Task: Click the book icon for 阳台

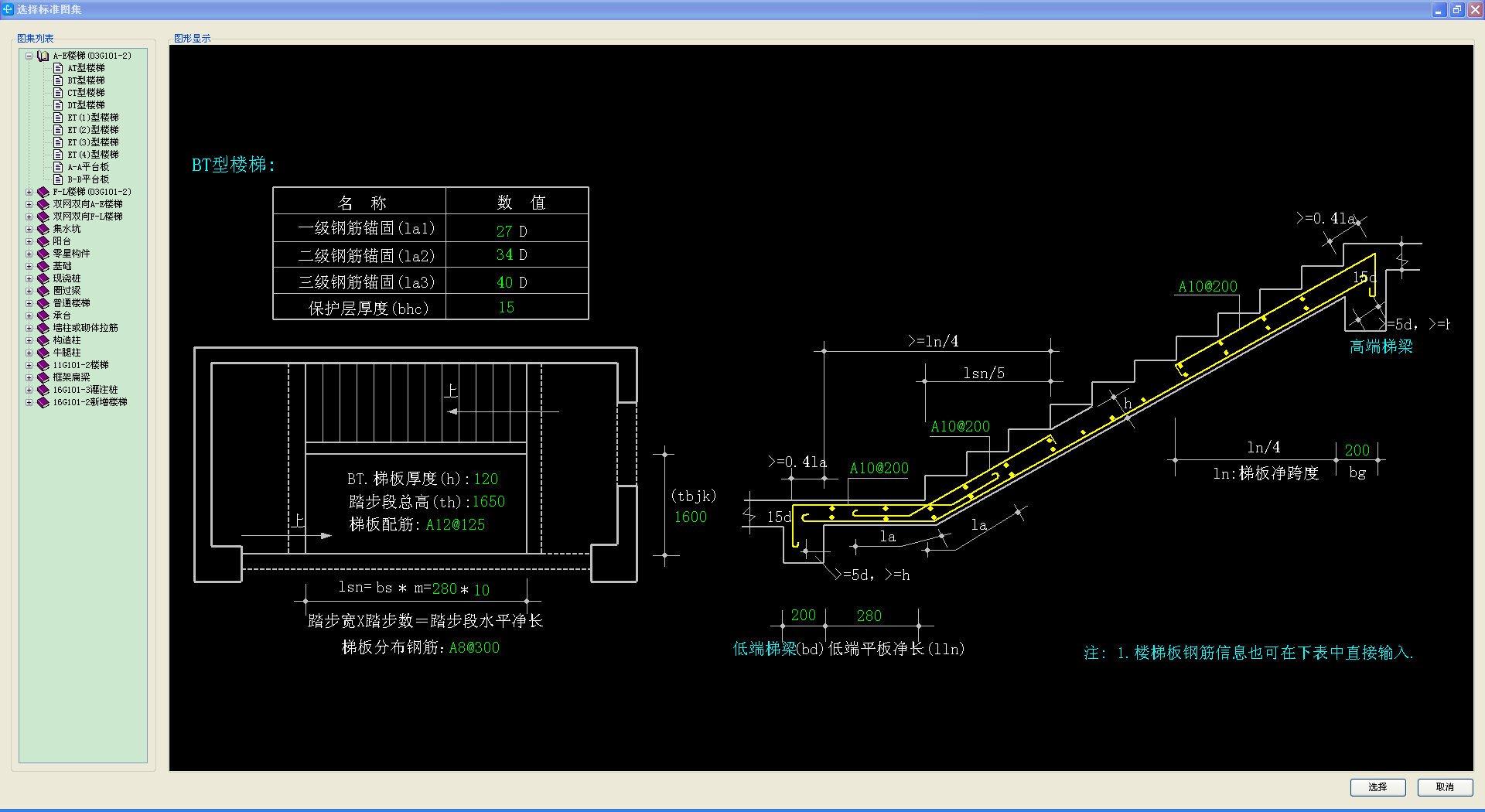Action: 43,241
